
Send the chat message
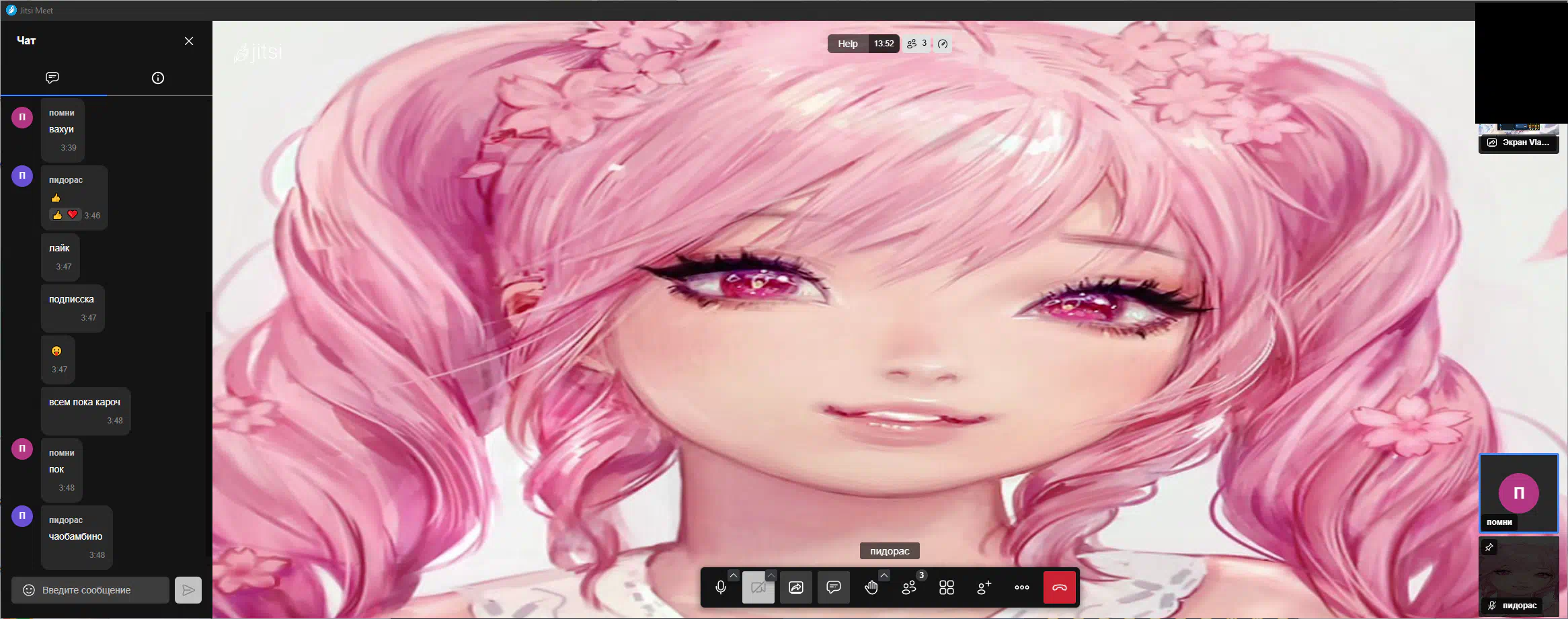(x=188, y=590)
